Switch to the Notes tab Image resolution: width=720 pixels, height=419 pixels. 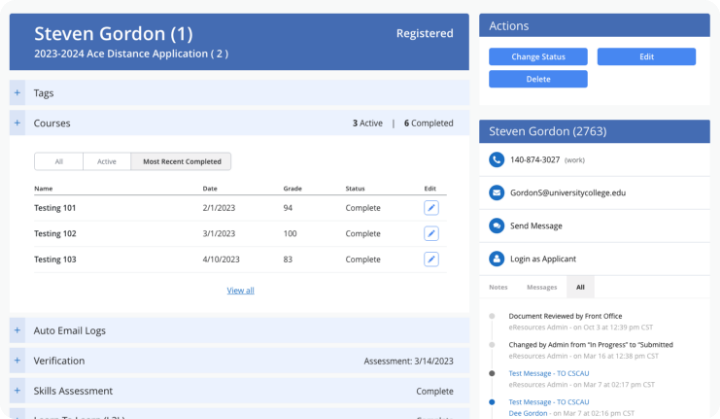(x=498, y=287)
